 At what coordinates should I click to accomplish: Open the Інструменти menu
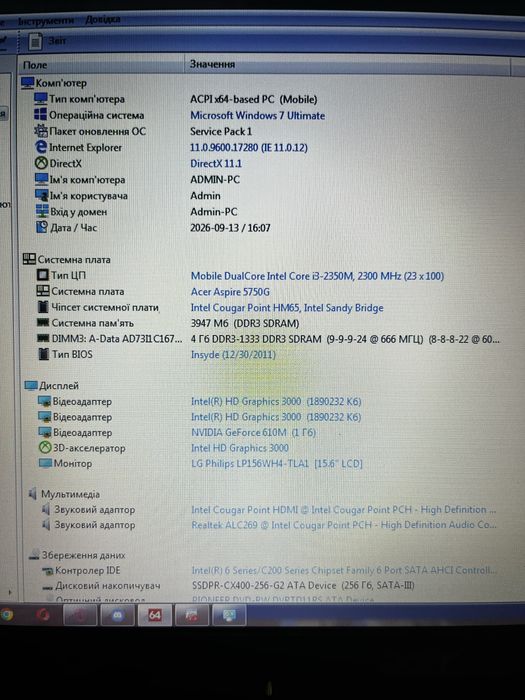[46, 21]
